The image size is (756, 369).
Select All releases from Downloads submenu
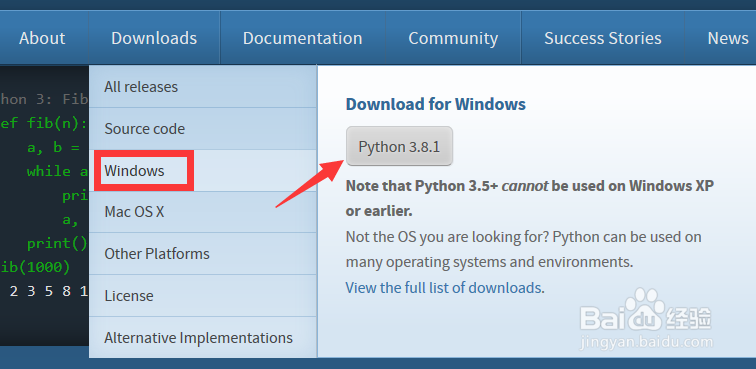click(x=202, y=87)
